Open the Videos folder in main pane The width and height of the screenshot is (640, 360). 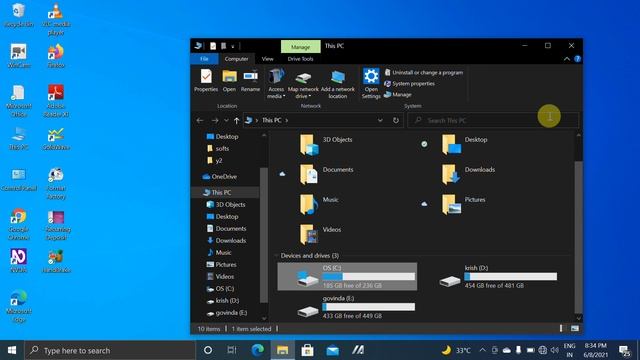tap(320, 234)
